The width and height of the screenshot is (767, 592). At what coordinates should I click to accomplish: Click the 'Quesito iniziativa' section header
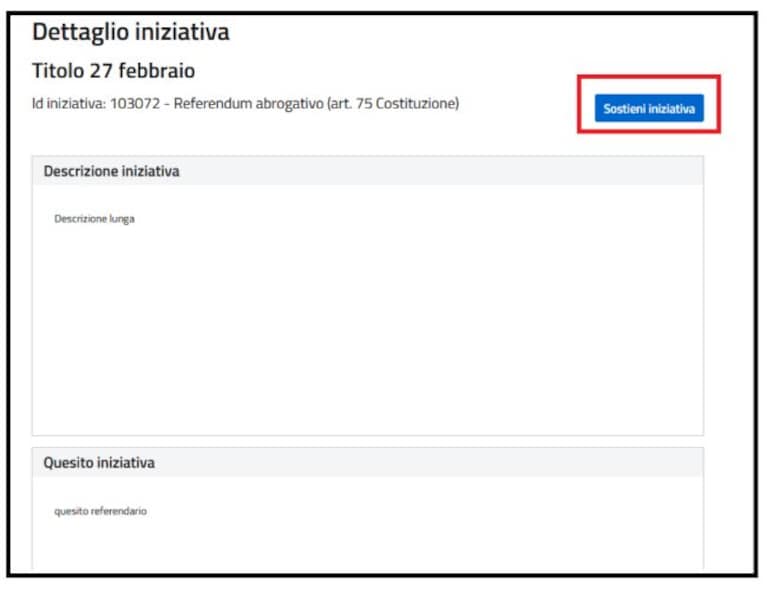point(367,462)
